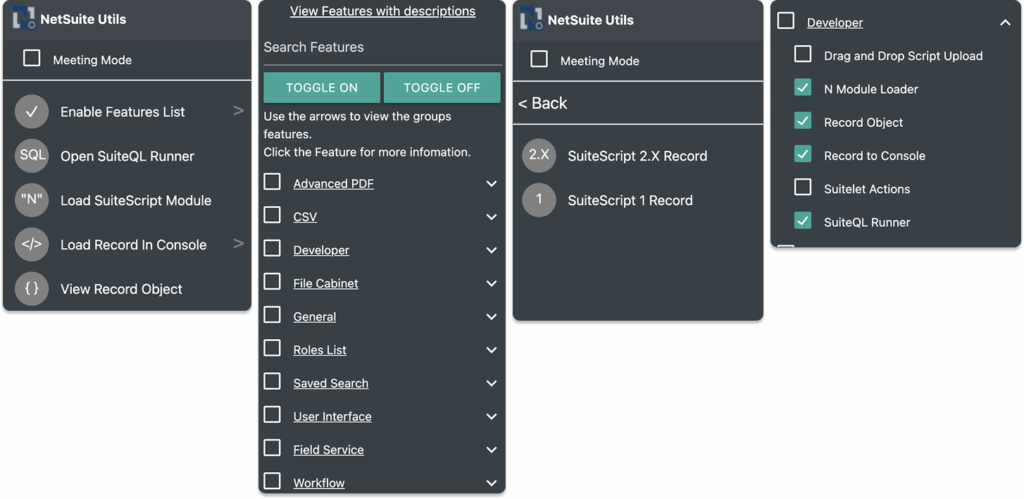
Task: Uncheck the Record to Console checkbox
Action: (803, 155)
